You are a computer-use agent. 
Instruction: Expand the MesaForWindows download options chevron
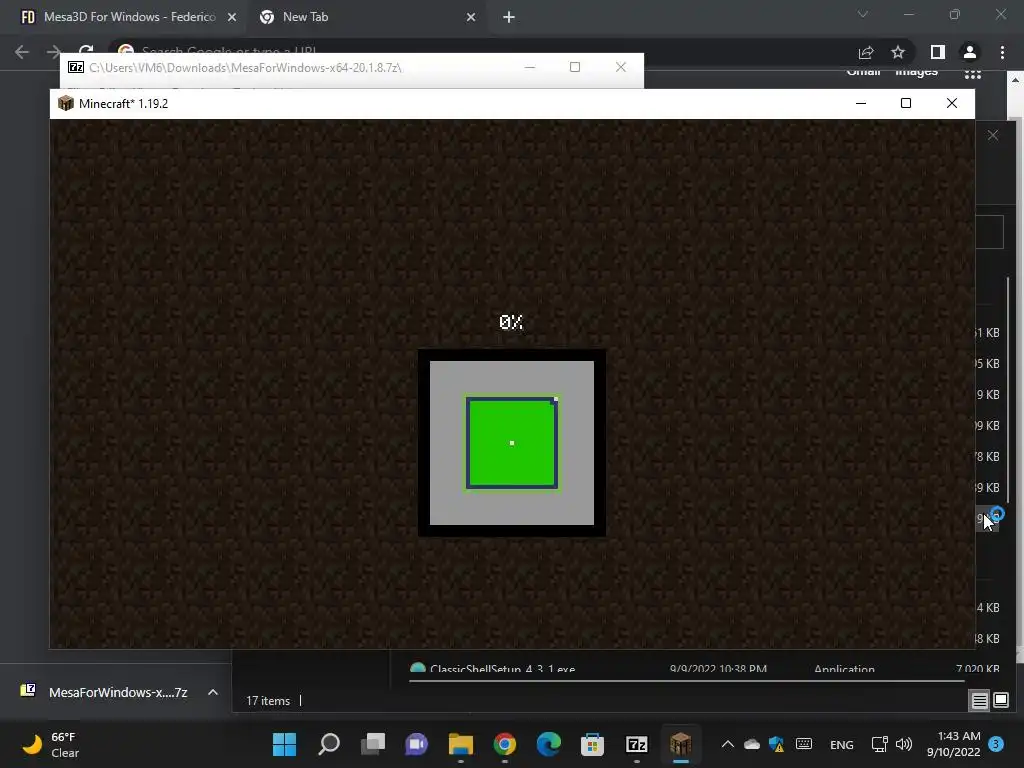pyautogui.click(x=213, y=692)
